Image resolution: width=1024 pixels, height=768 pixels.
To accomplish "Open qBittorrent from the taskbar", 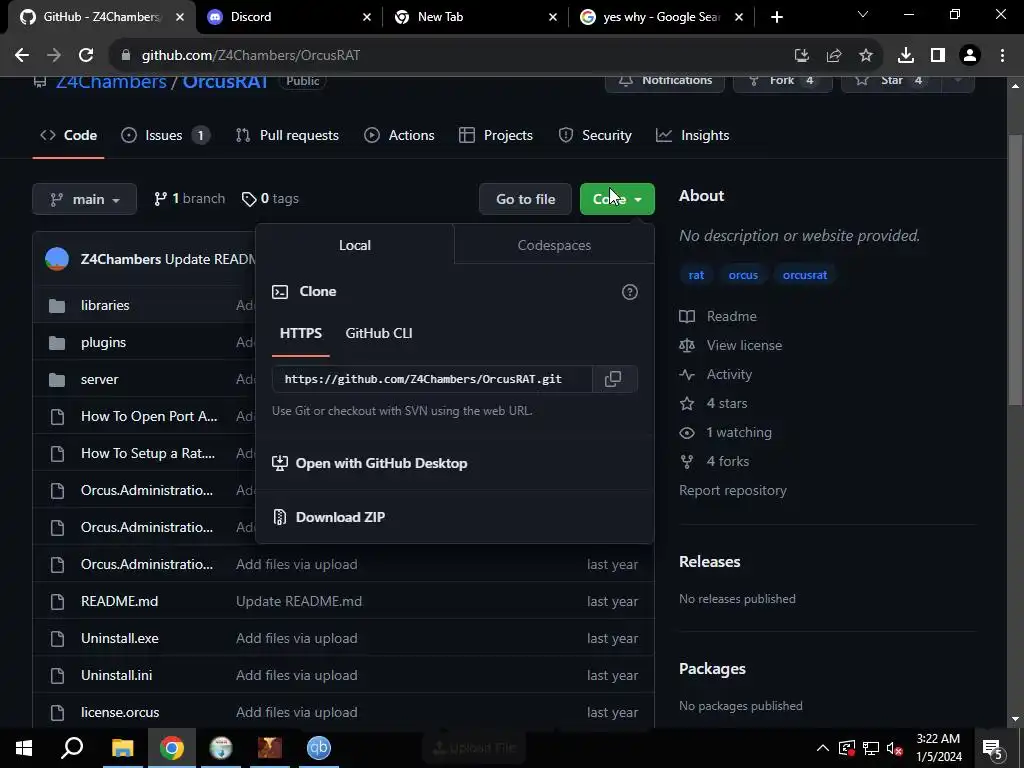I will (x=319, y=748).
